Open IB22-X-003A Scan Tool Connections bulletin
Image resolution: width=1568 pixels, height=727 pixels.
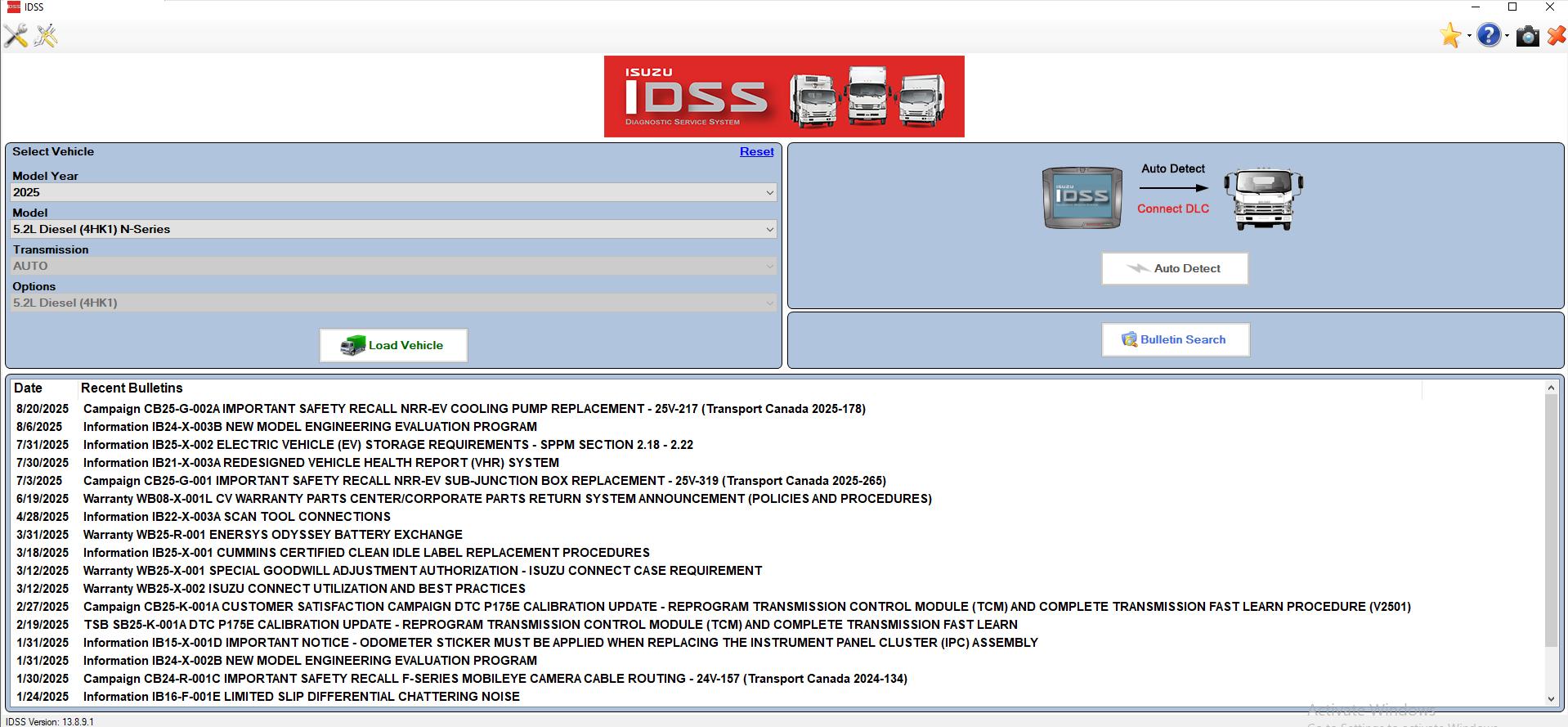point(237,517)
